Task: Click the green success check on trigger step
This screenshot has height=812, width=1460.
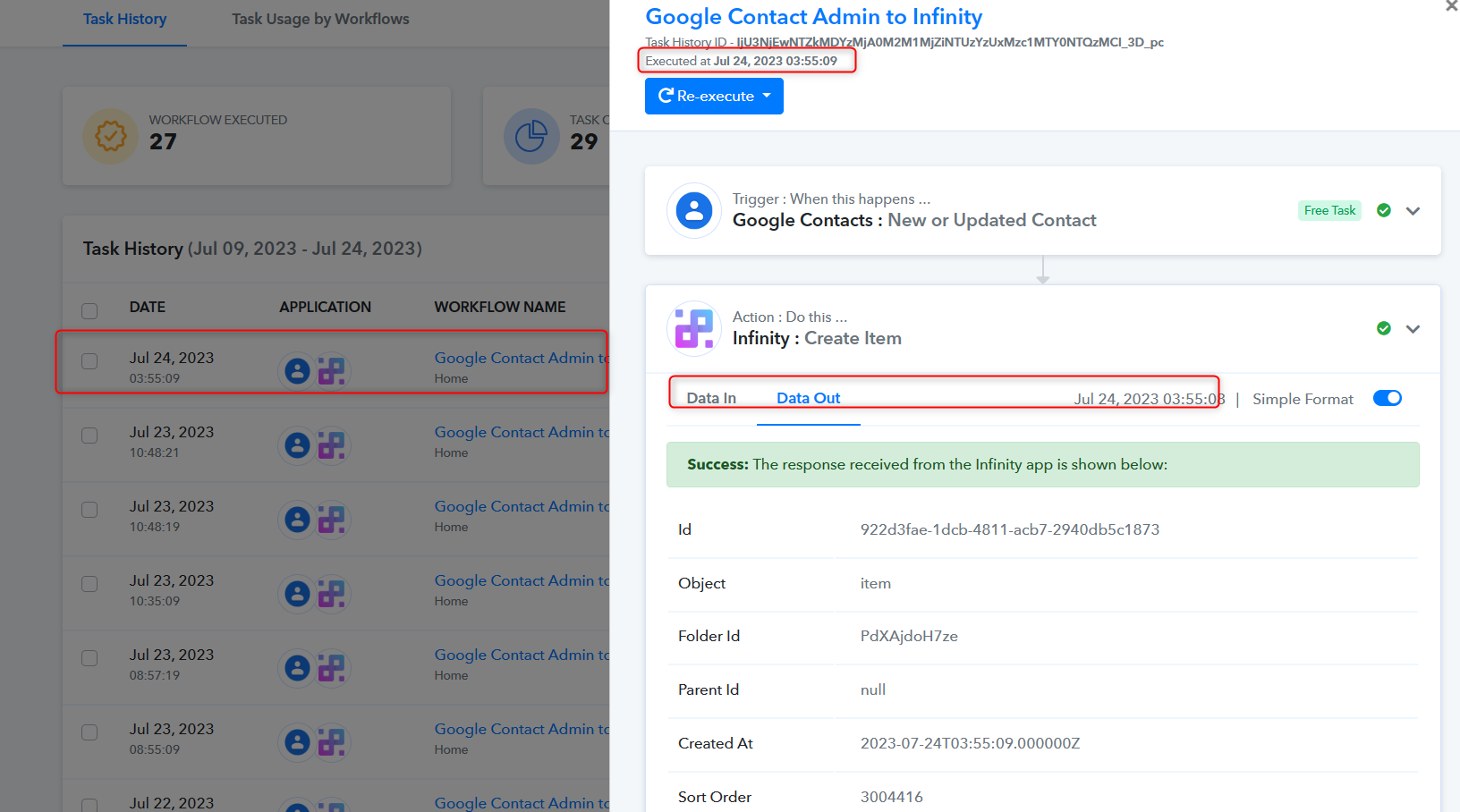Action: click(1384, 210)
